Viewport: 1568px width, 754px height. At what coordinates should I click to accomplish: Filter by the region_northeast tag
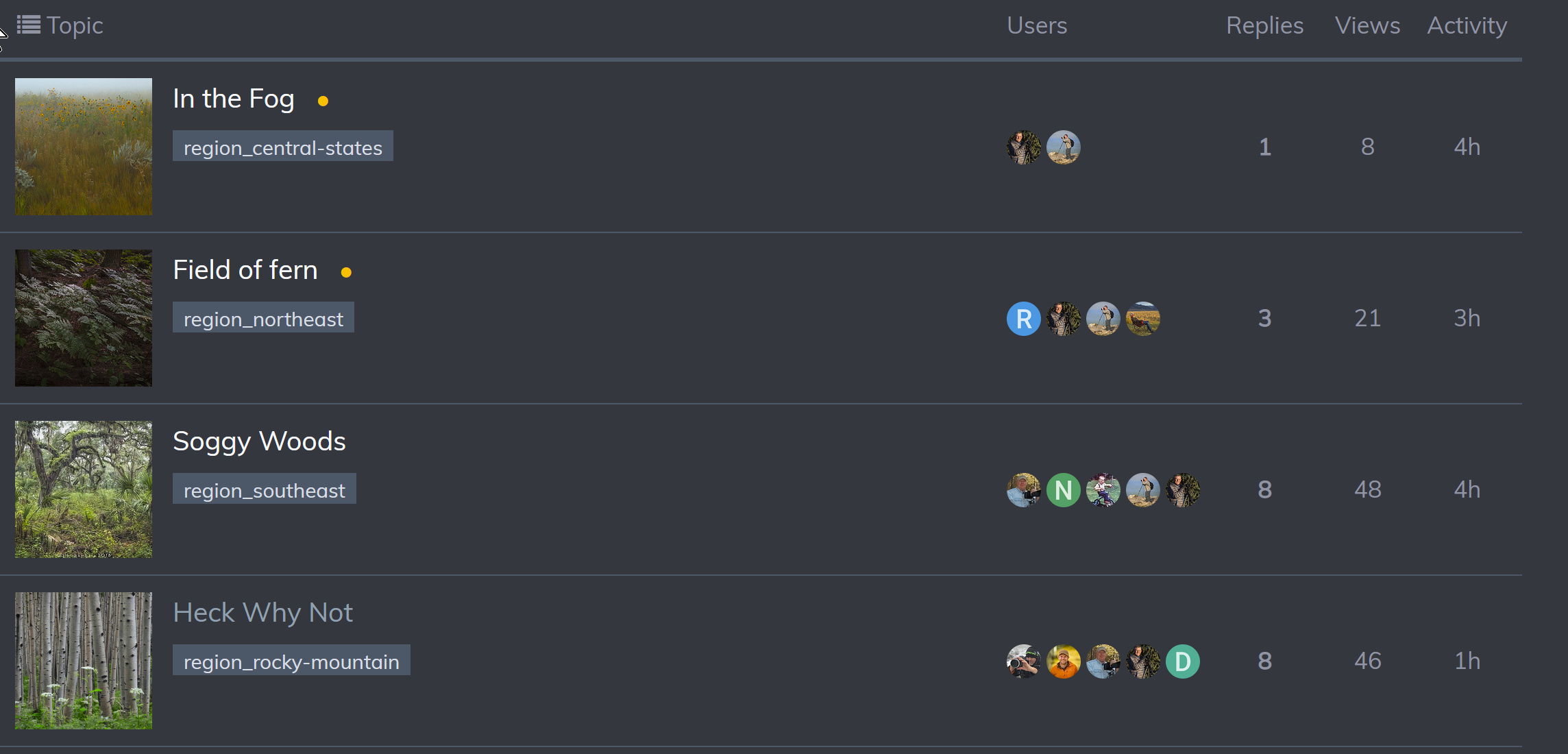pyautogui.click(x=263, y=319)
